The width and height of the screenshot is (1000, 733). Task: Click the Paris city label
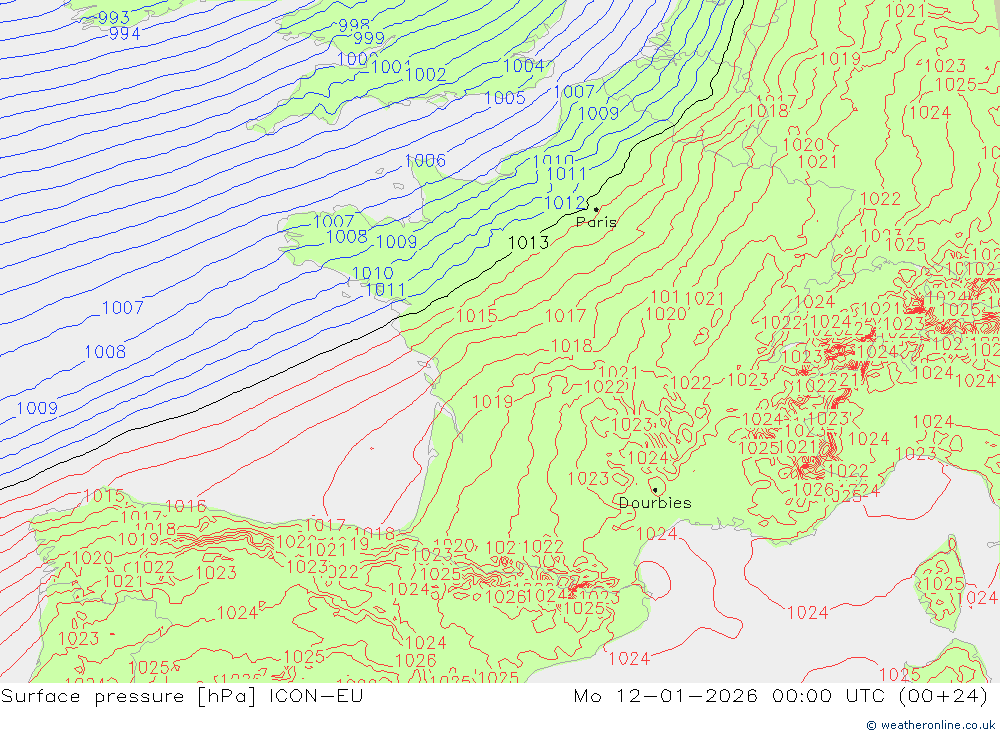coord(596,222)
